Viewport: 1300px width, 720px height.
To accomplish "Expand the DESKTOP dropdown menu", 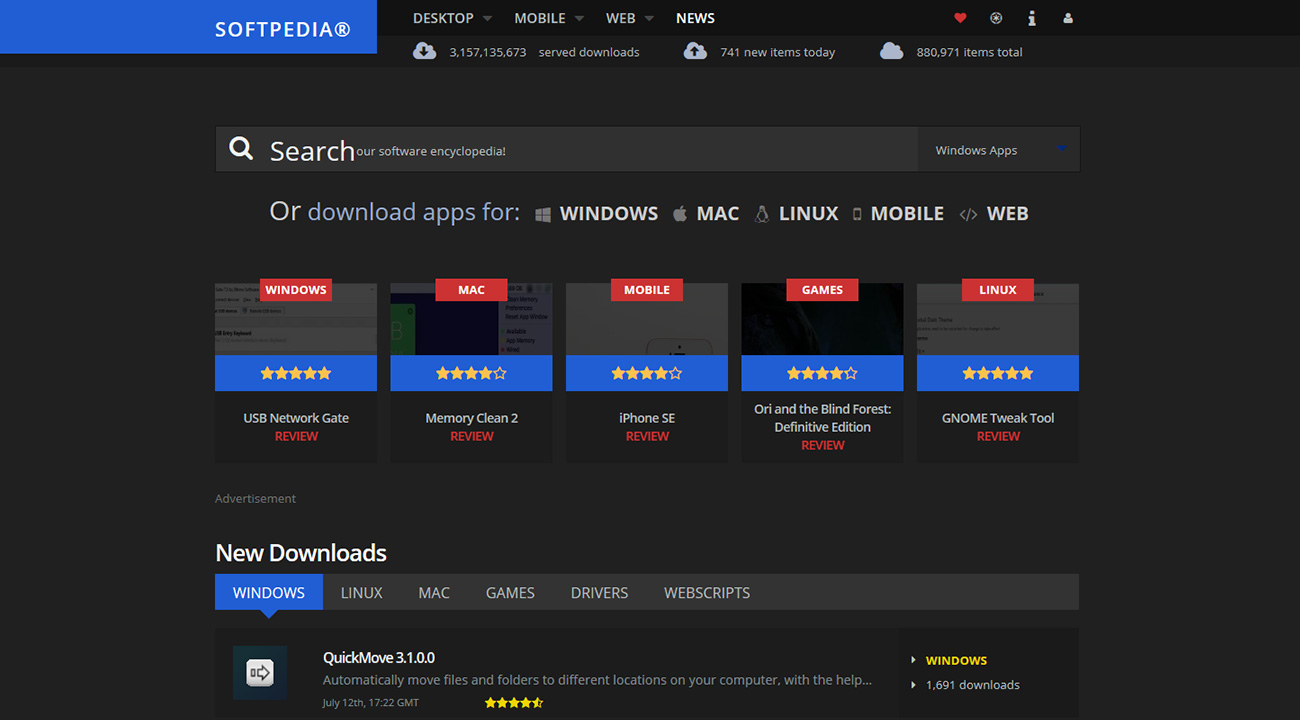I will (443, 18).
